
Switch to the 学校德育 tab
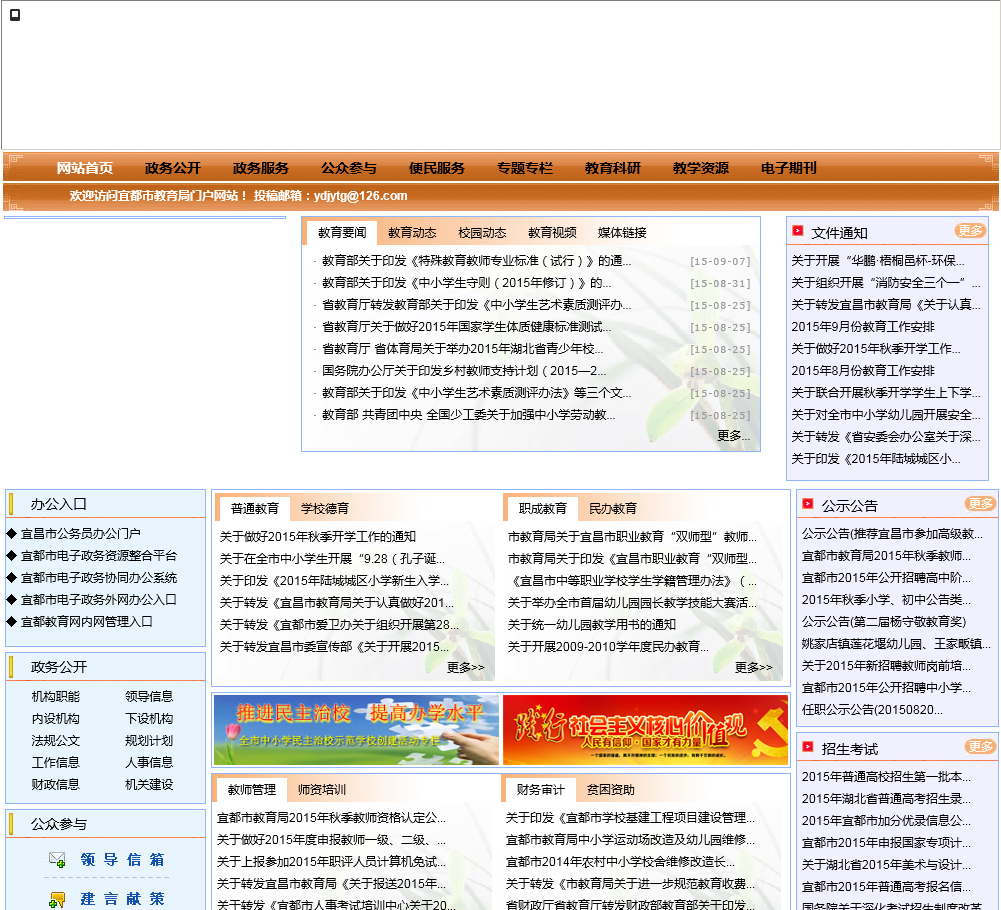coord(325,508)
